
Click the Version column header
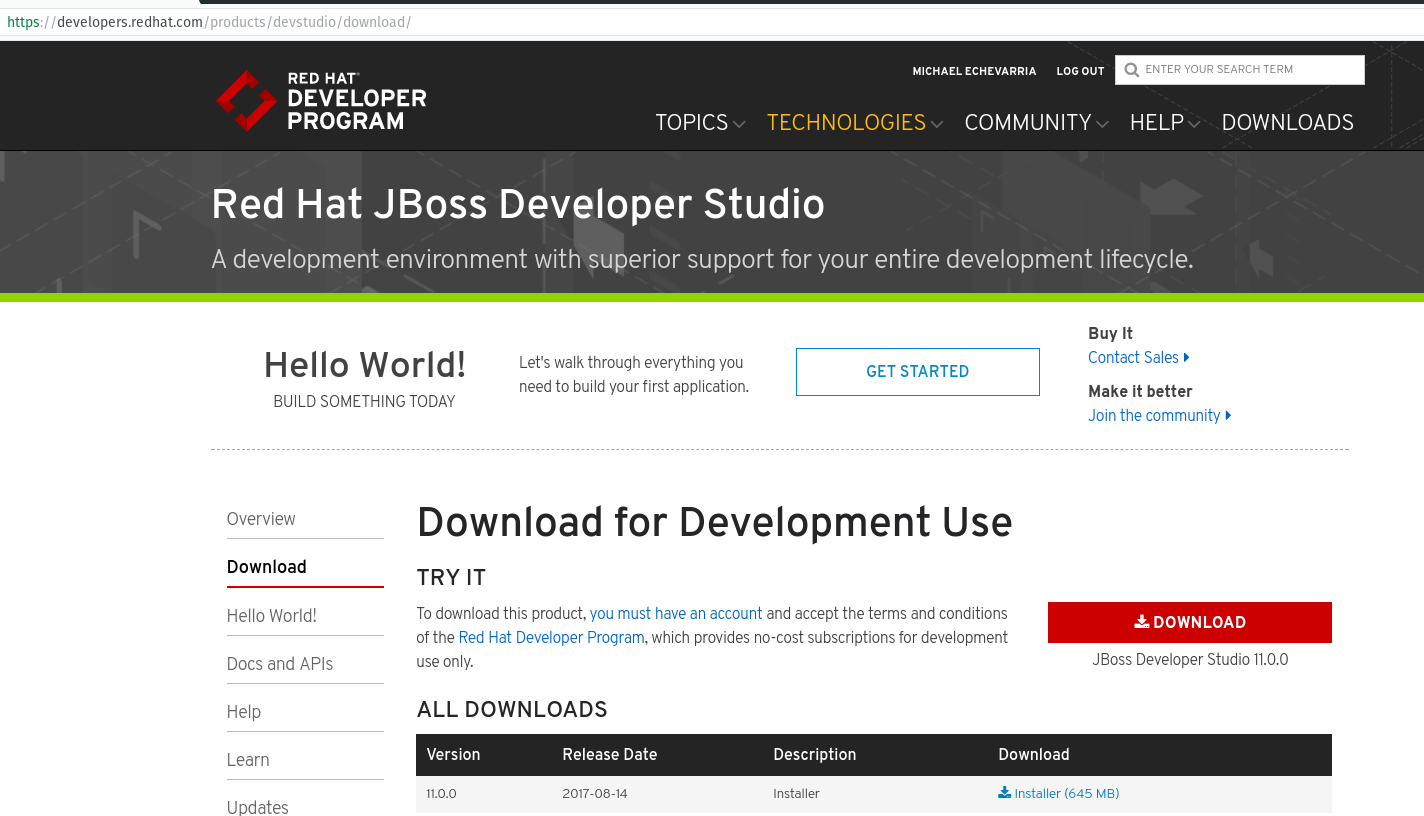453,754
